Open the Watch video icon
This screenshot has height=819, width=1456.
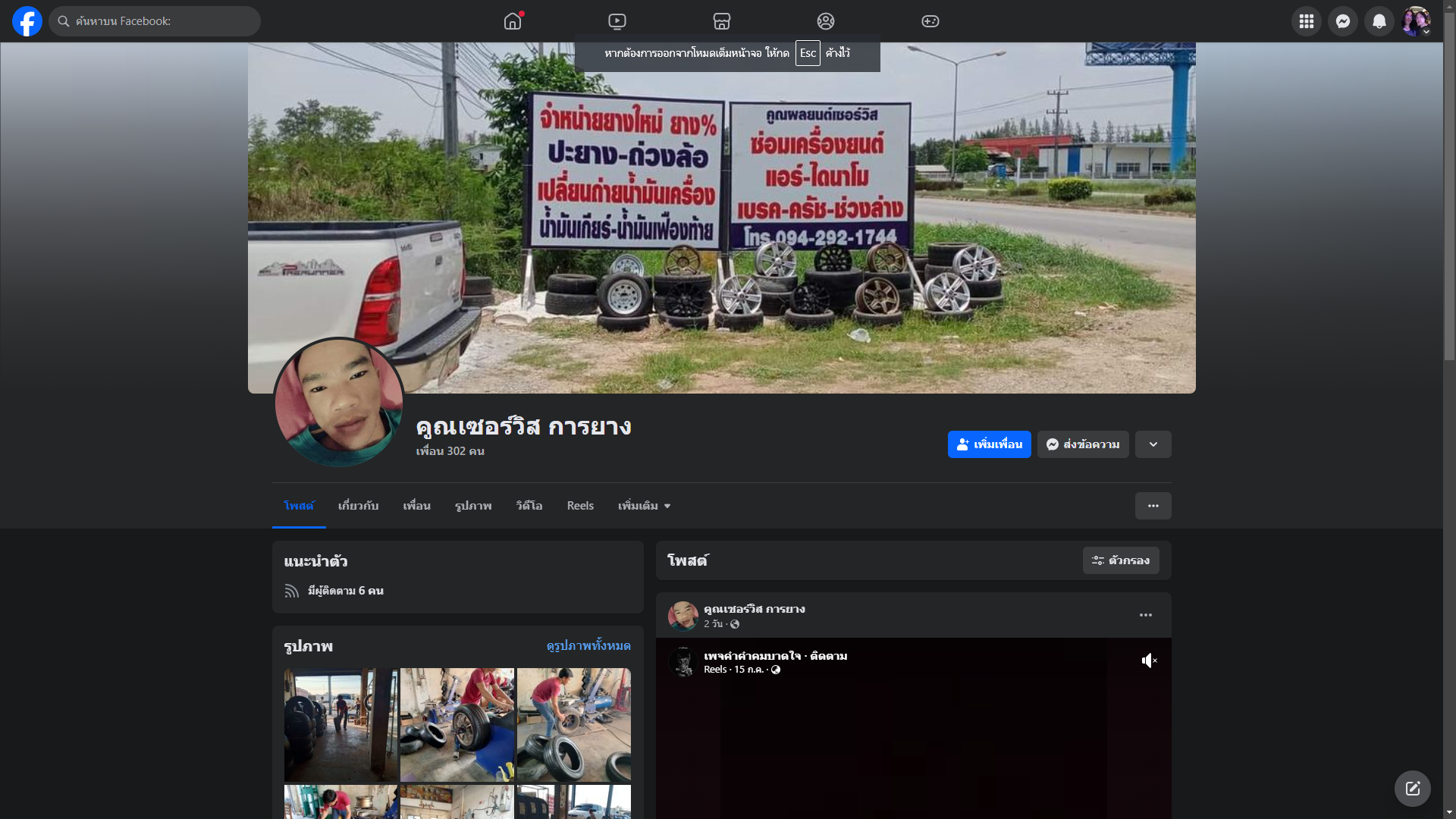[617, 21]
